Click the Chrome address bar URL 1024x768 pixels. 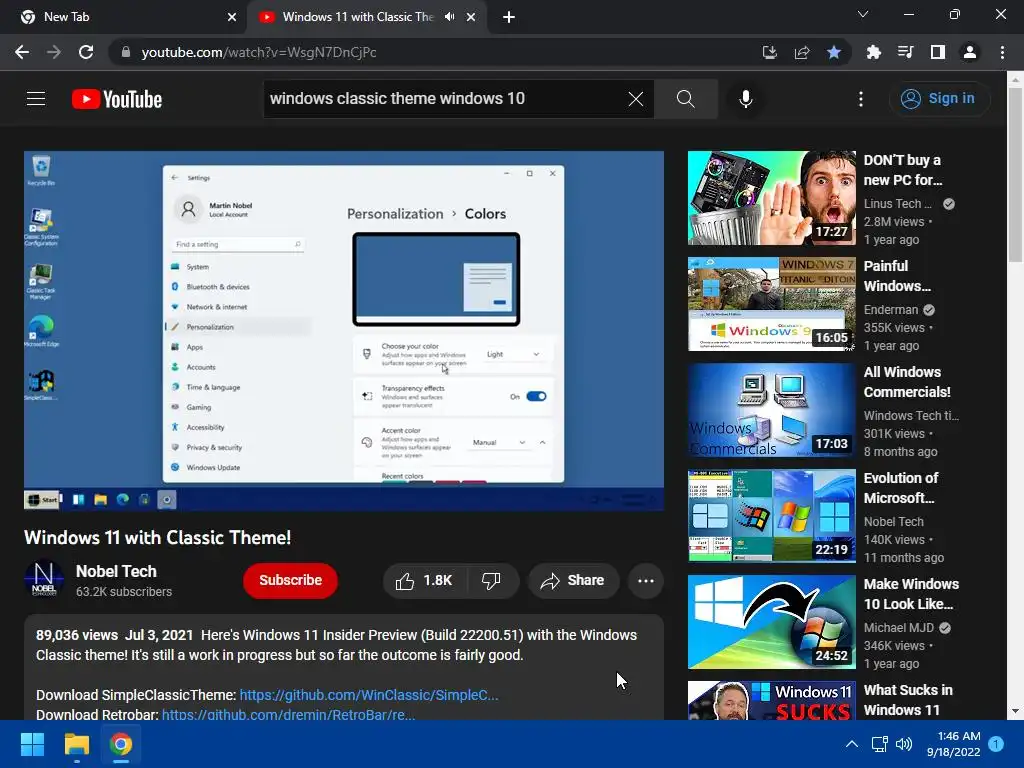259,52
